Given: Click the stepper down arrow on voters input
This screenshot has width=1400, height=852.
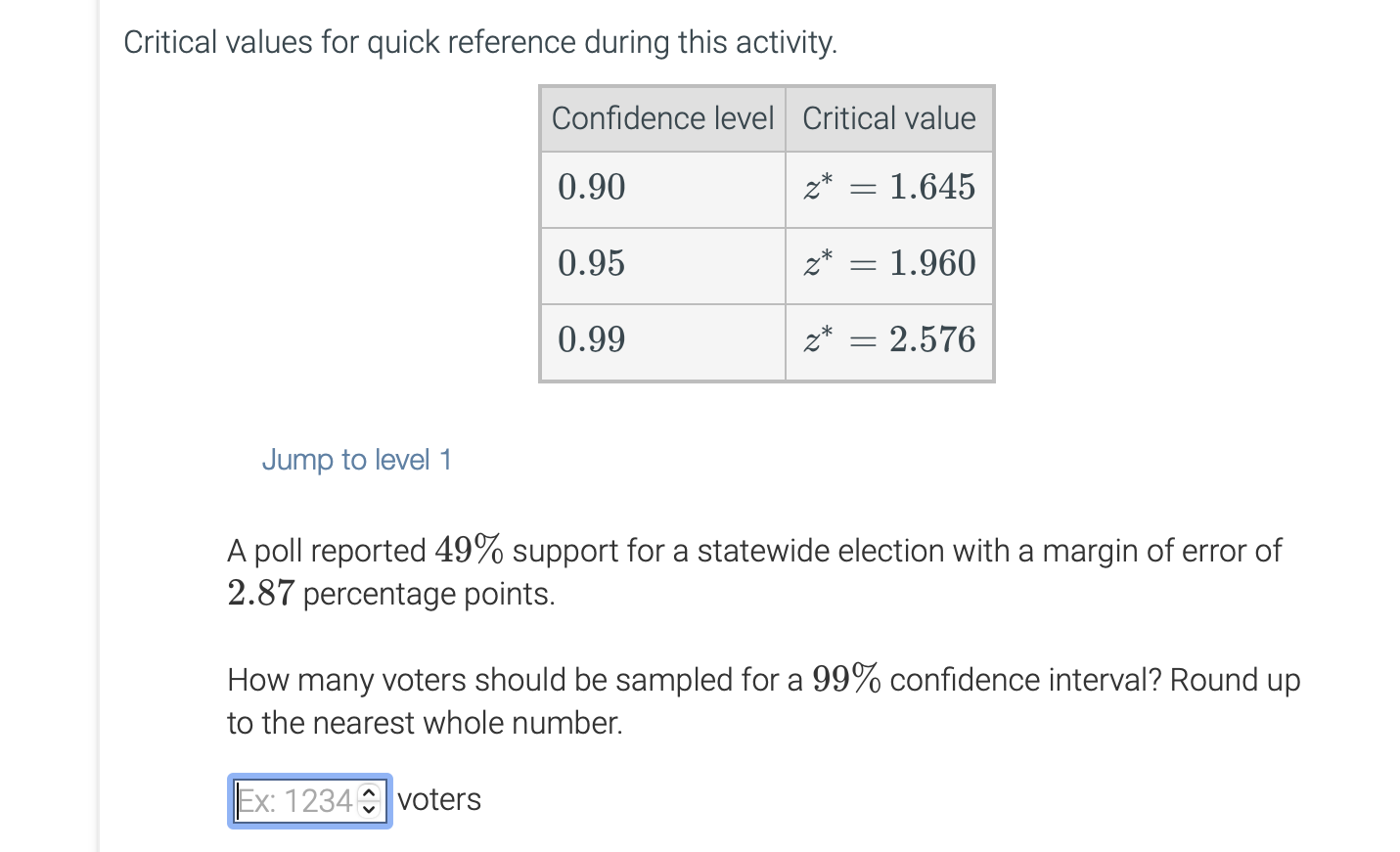Looking at the screenshot, I should click(368, 809).
